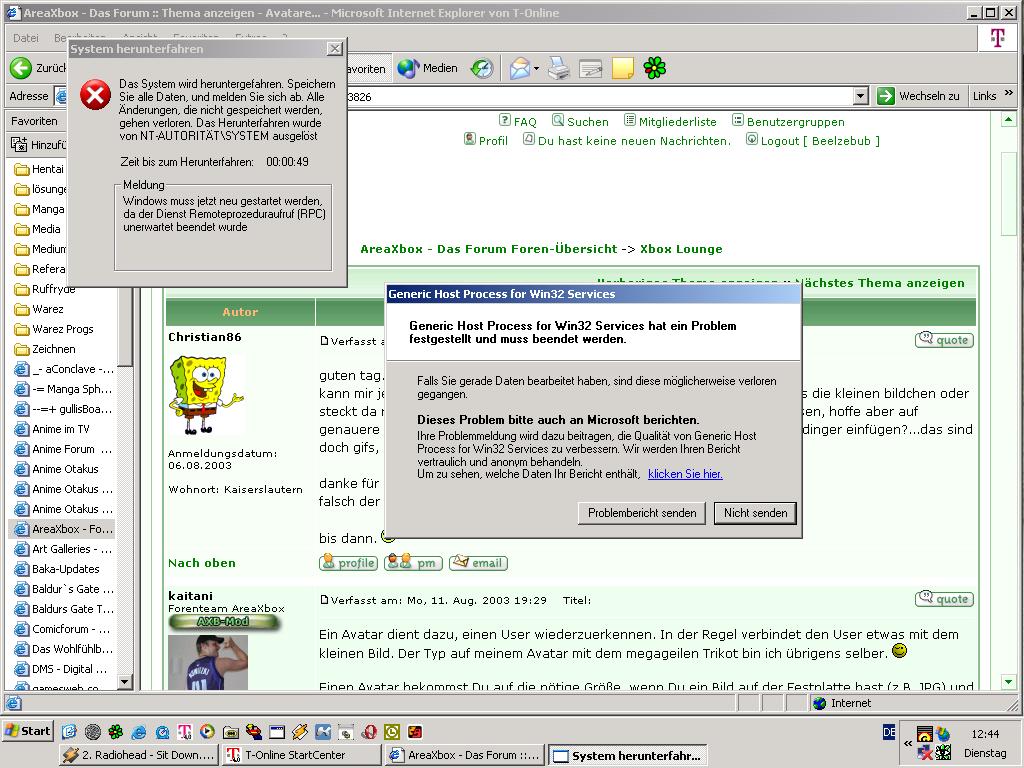Click the green Zurück back arrow

point(22,68)
